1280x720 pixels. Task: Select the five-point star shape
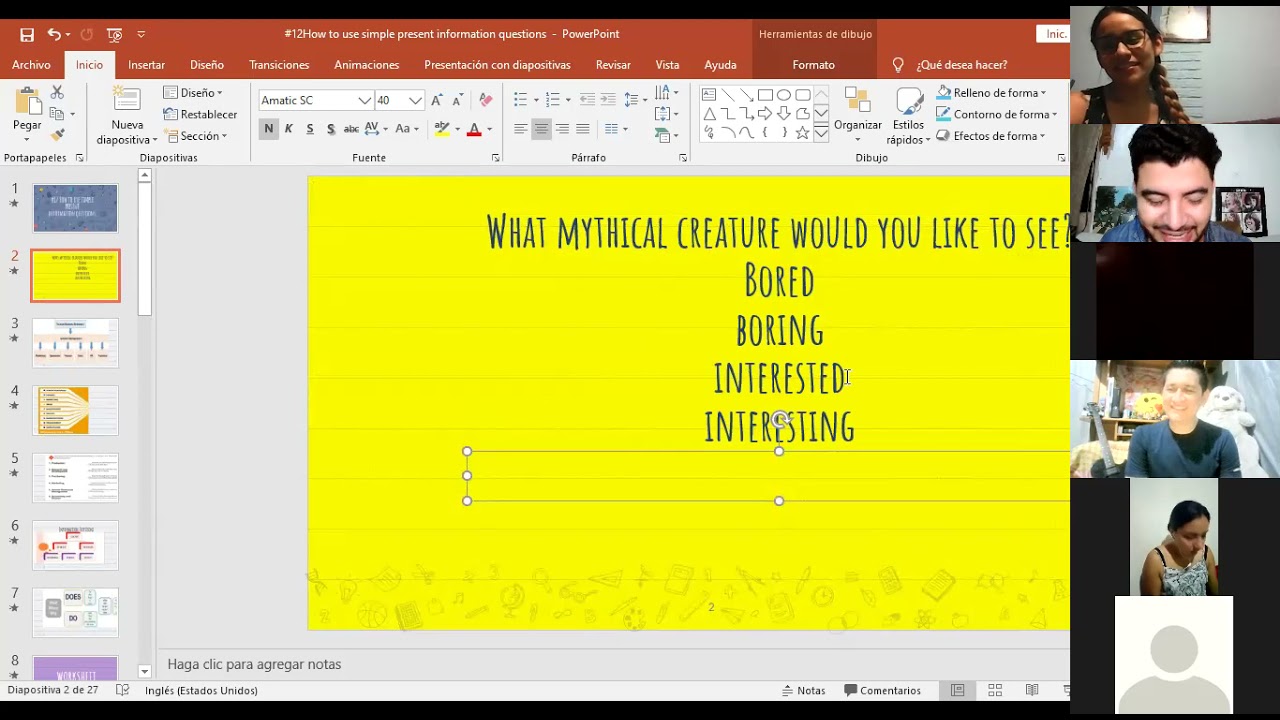802,133
